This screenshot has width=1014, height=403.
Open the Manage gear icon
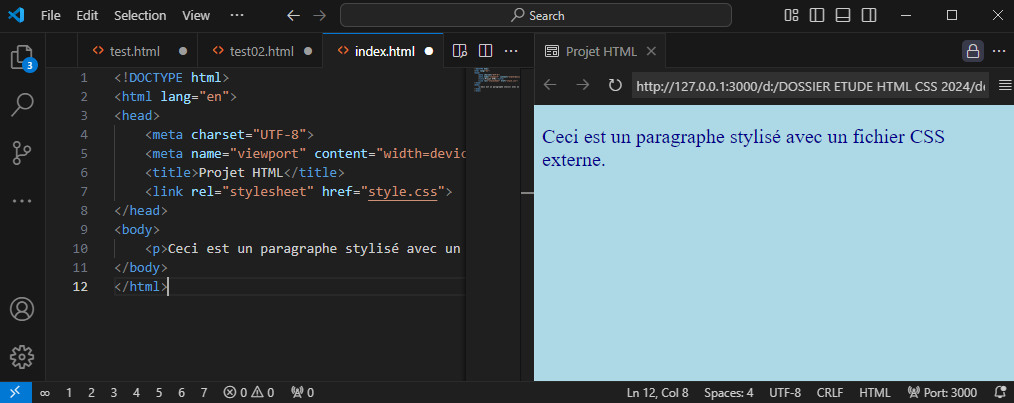tap(22, 357)
